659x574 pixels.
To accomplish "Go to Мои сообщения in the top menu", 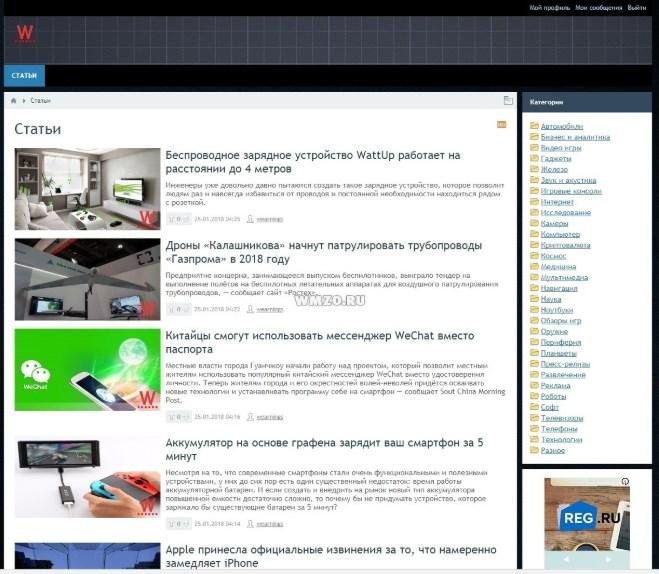I will (598, 7).
